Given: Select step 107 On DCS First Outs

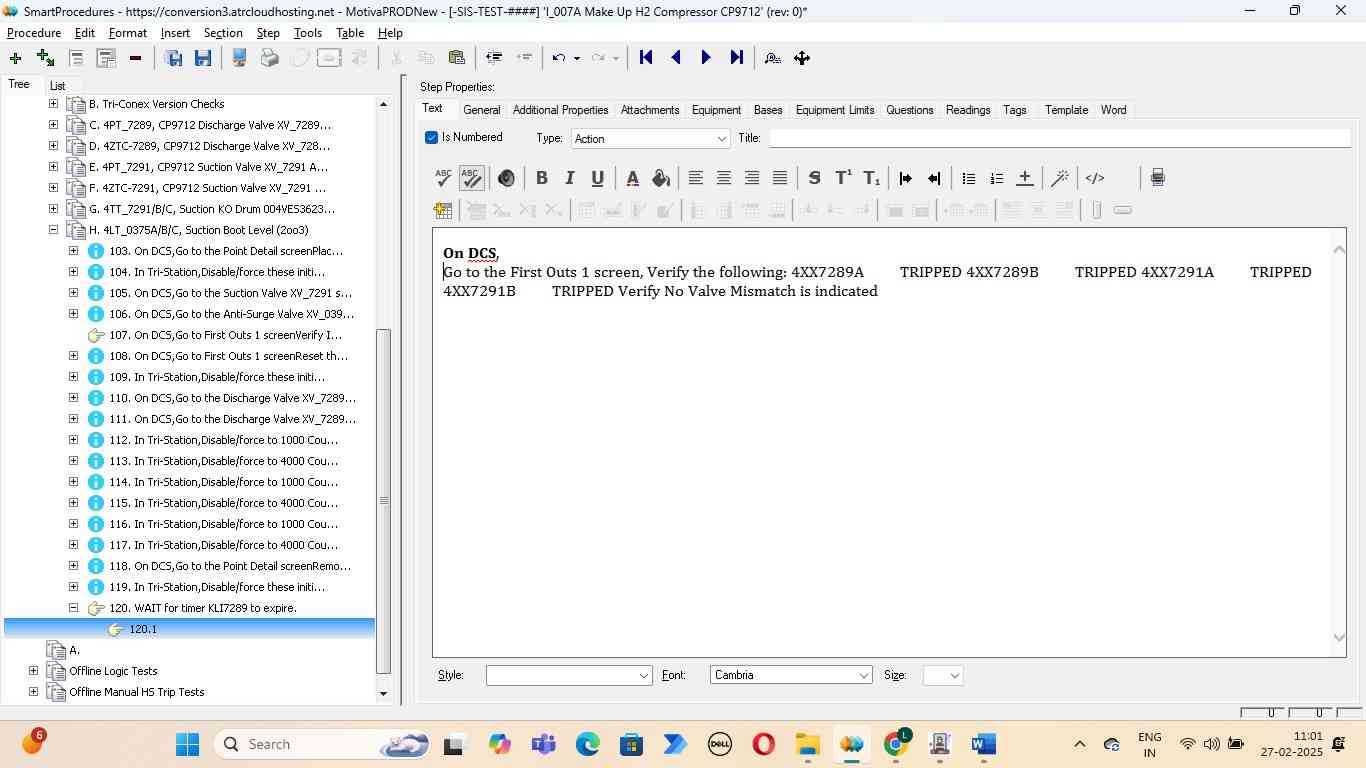Looking at the screenshot, I should coord(225,335).
